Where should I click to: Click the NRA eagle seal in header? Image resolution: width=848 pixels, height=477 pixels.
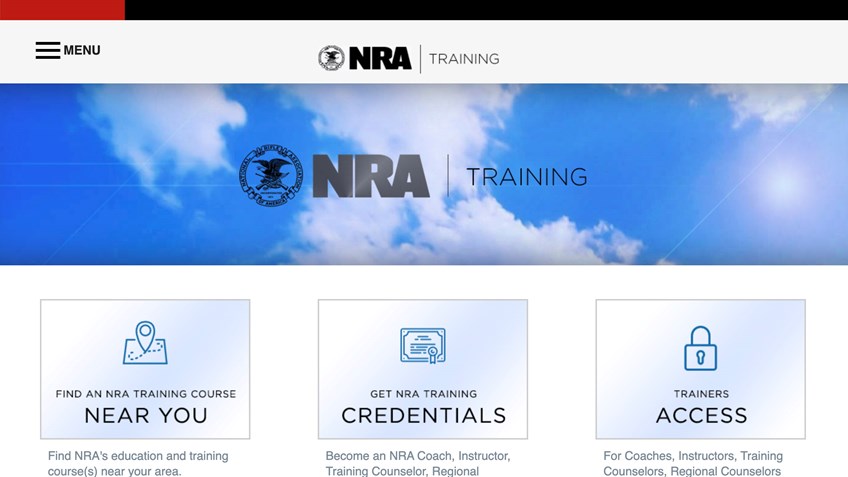click(x=331, y=58)
